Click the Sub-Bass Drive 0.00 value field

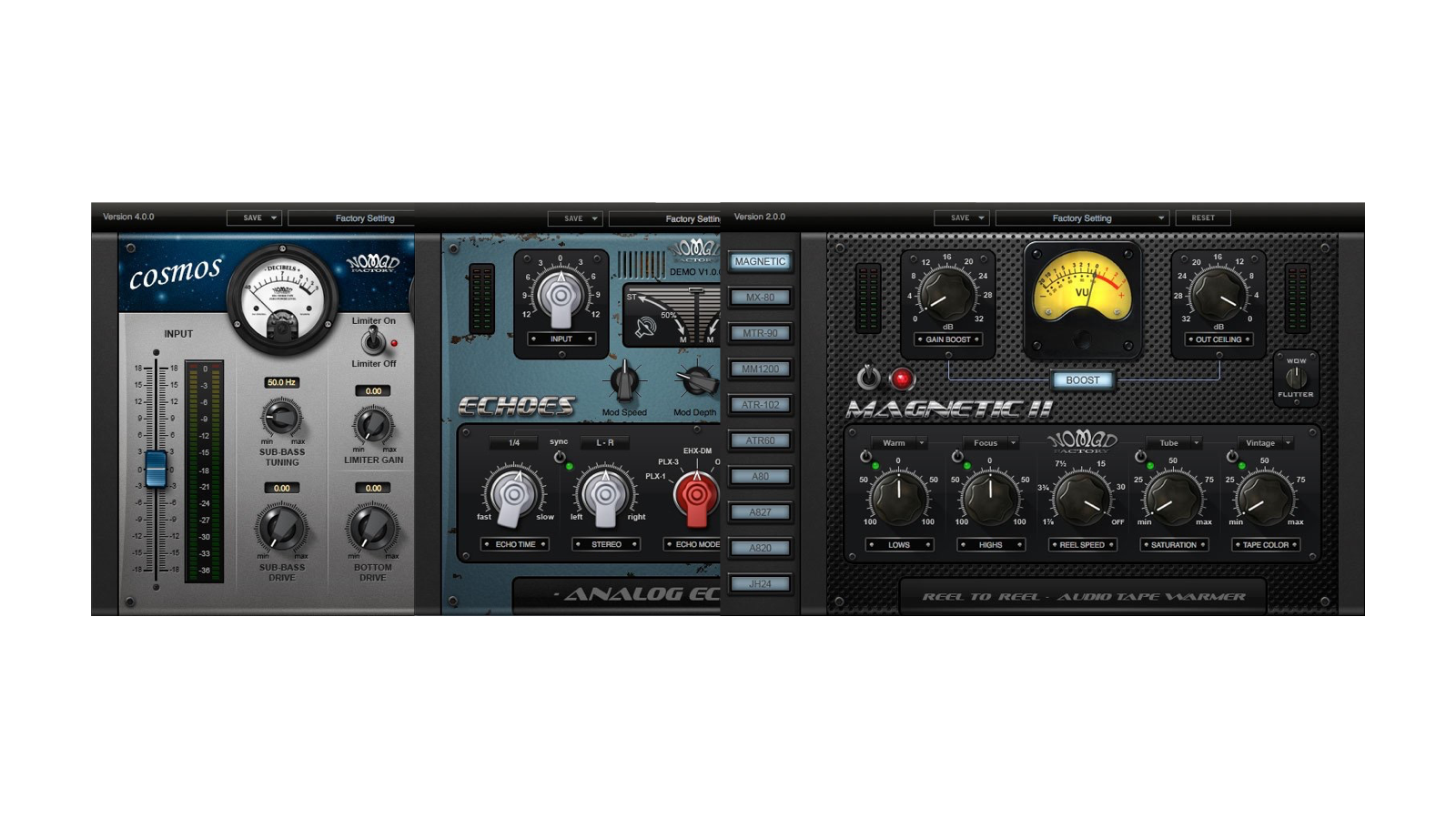[281, 489]
